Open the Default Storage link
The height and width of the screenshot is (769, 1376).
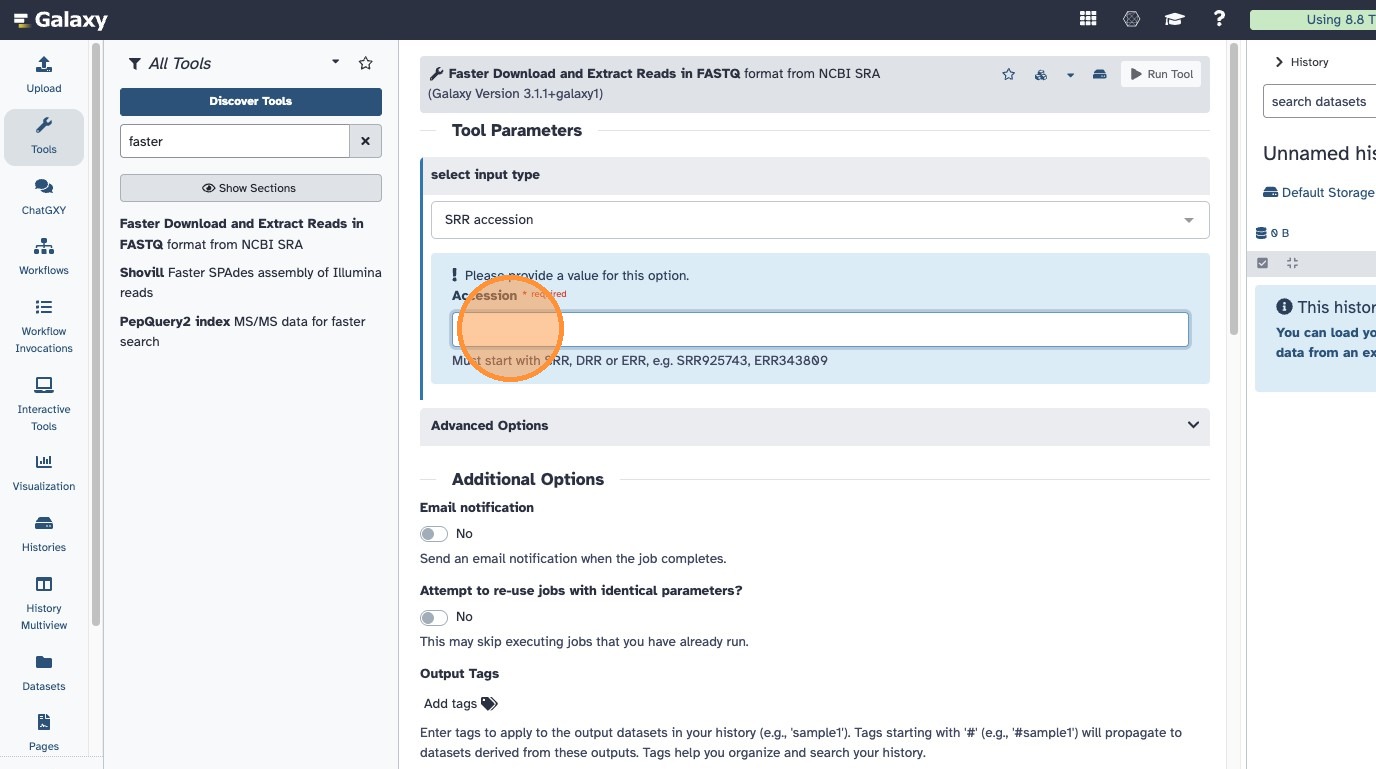tap(1319, 192)
